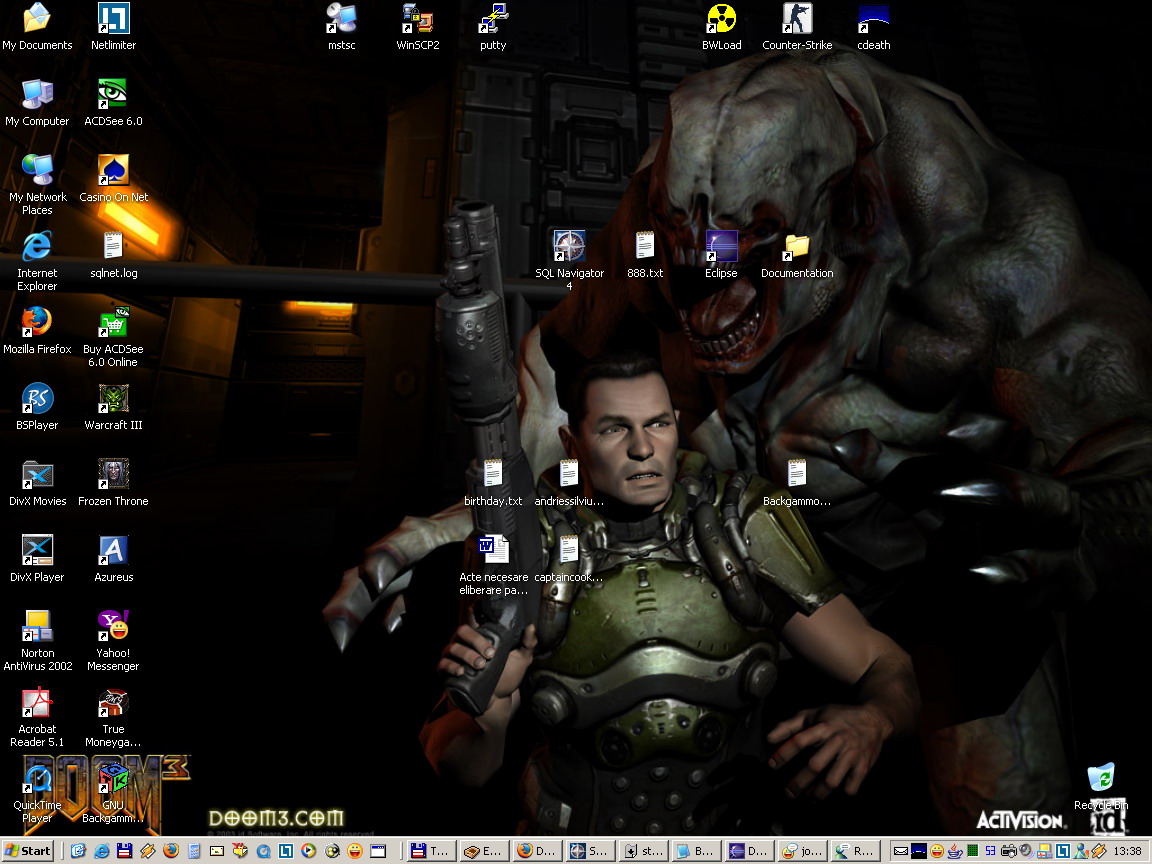Open the Documentation folder shortcut

tap(797, 255)
